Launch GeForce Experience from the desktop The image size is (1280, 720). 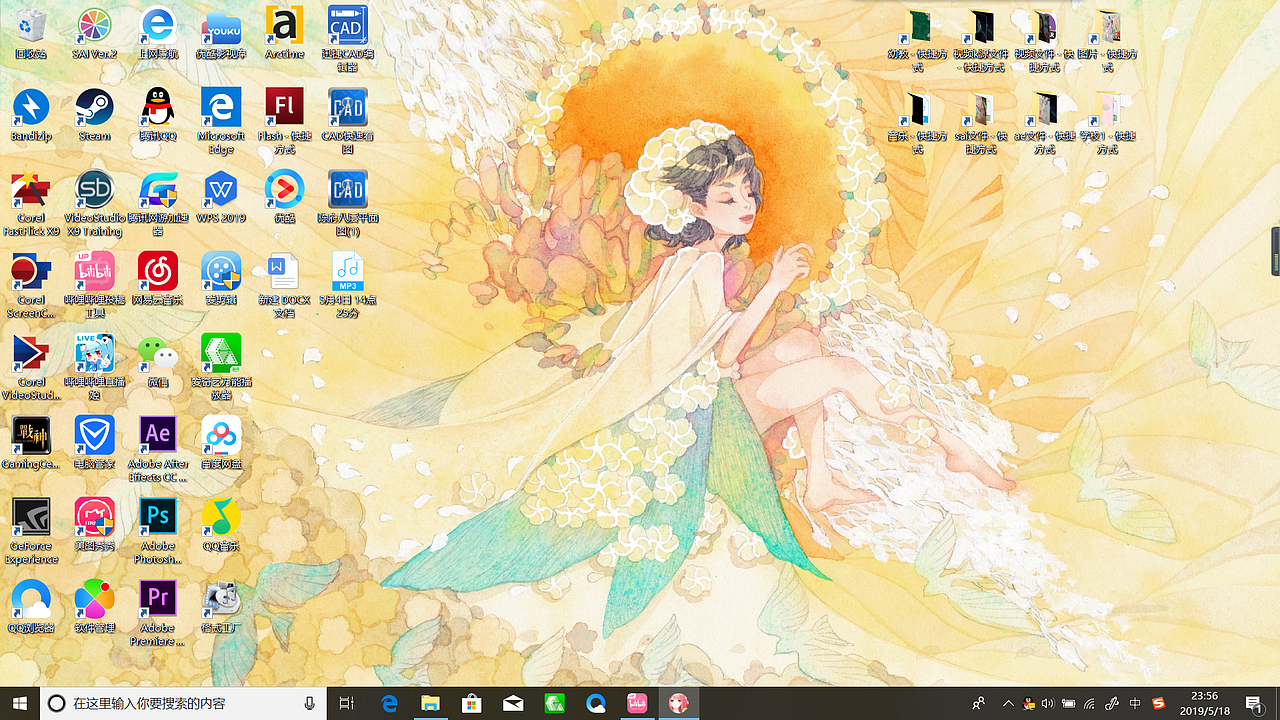[31, 532]
